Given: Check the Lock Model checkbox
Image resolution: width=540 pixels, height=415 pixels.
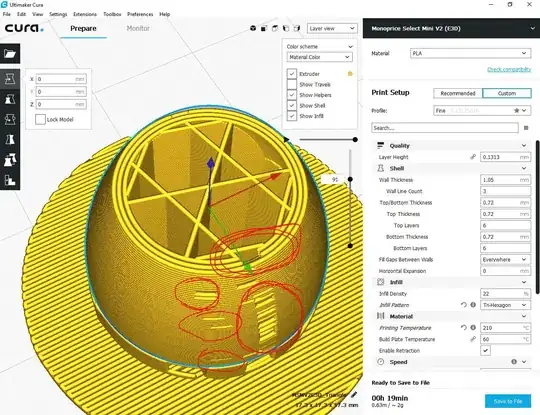Looking at the screenshot, I should (x=40, y=120).
